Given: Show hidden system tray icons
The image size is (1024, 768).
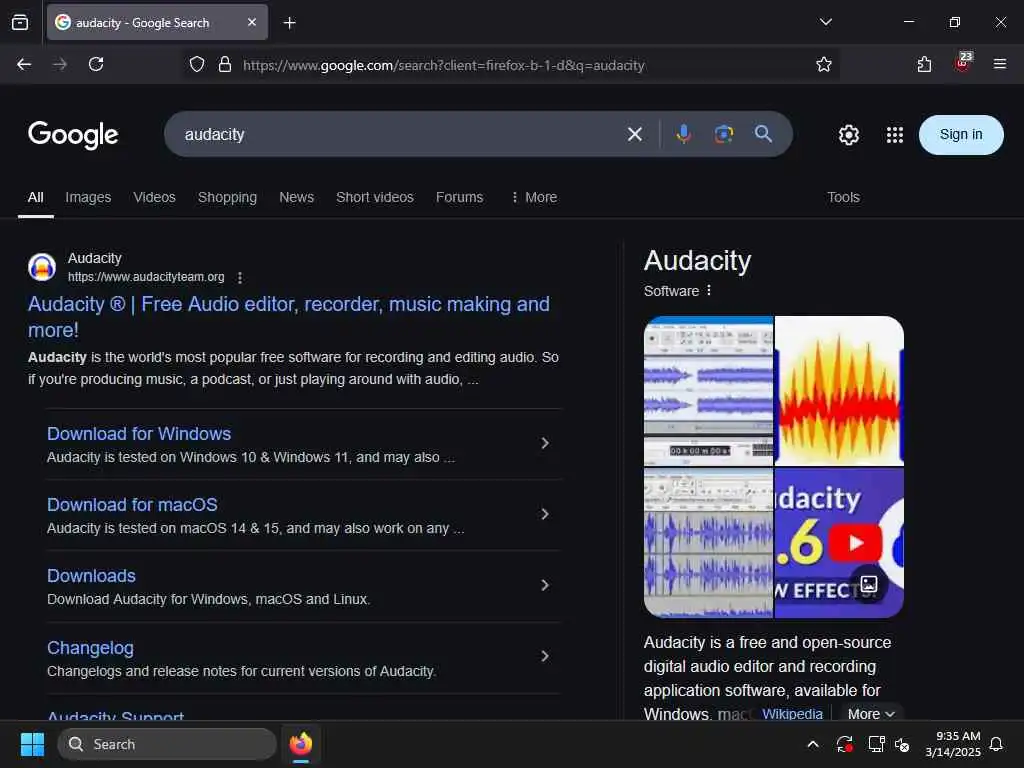Looking at the screenshot, I should (x=813, y=744).
